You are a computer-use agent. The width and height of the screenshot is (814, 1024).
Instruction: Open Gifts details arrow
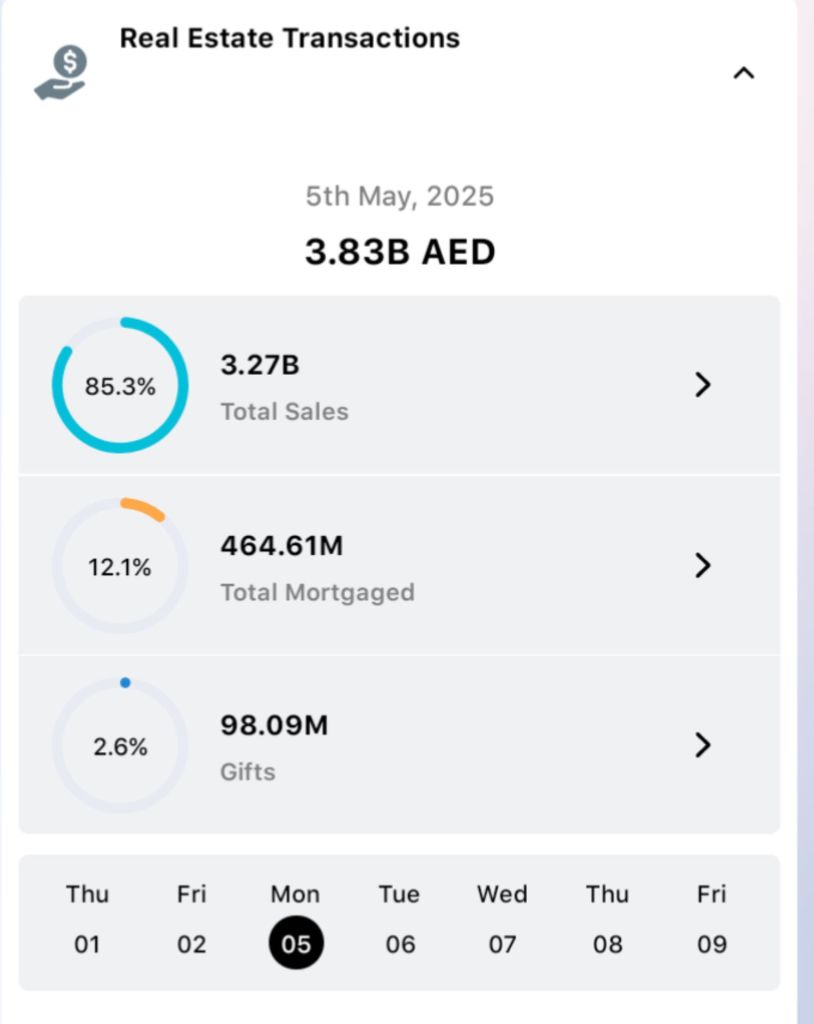point(703,745)
